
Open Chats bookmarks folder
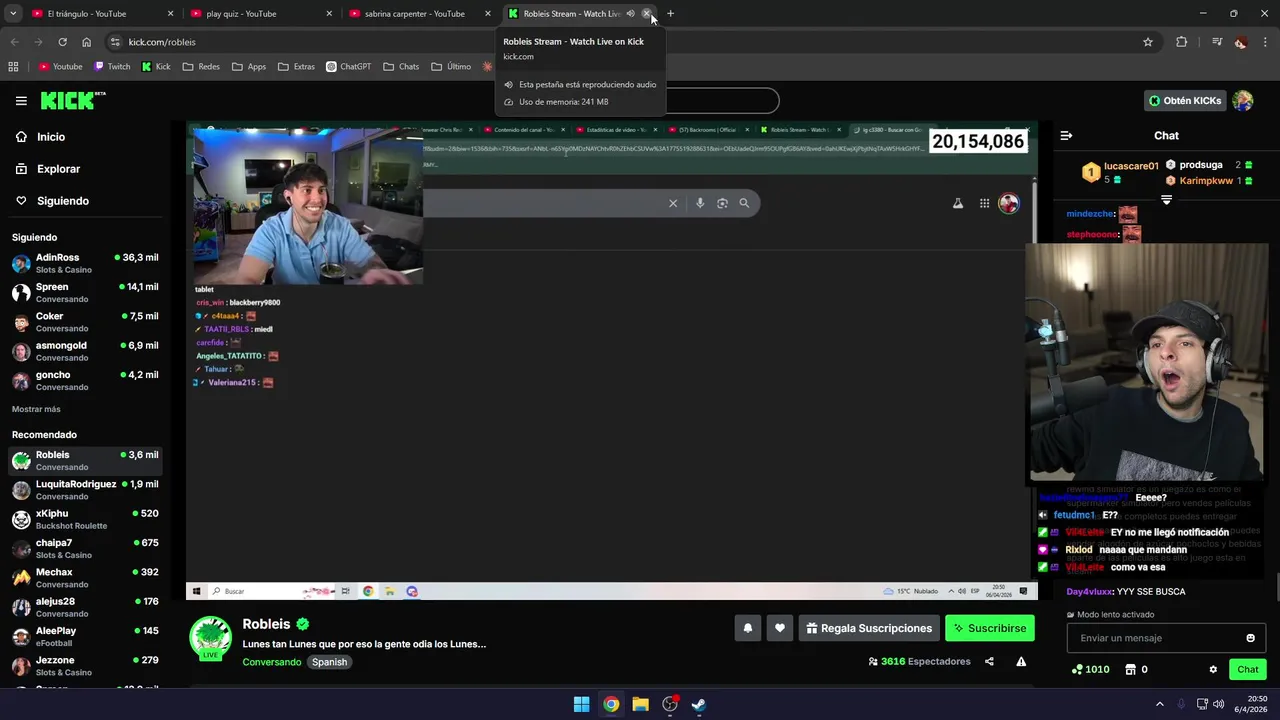[401, 66]
